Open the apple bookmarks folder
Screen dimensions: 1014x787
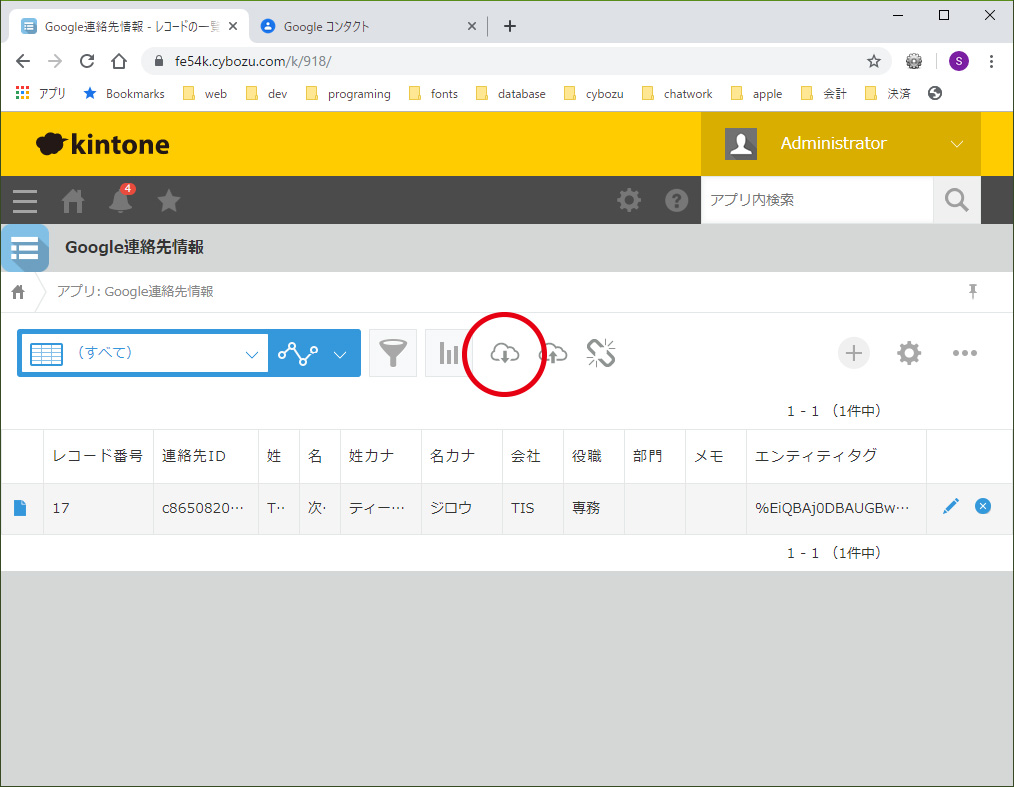(757, 94)
